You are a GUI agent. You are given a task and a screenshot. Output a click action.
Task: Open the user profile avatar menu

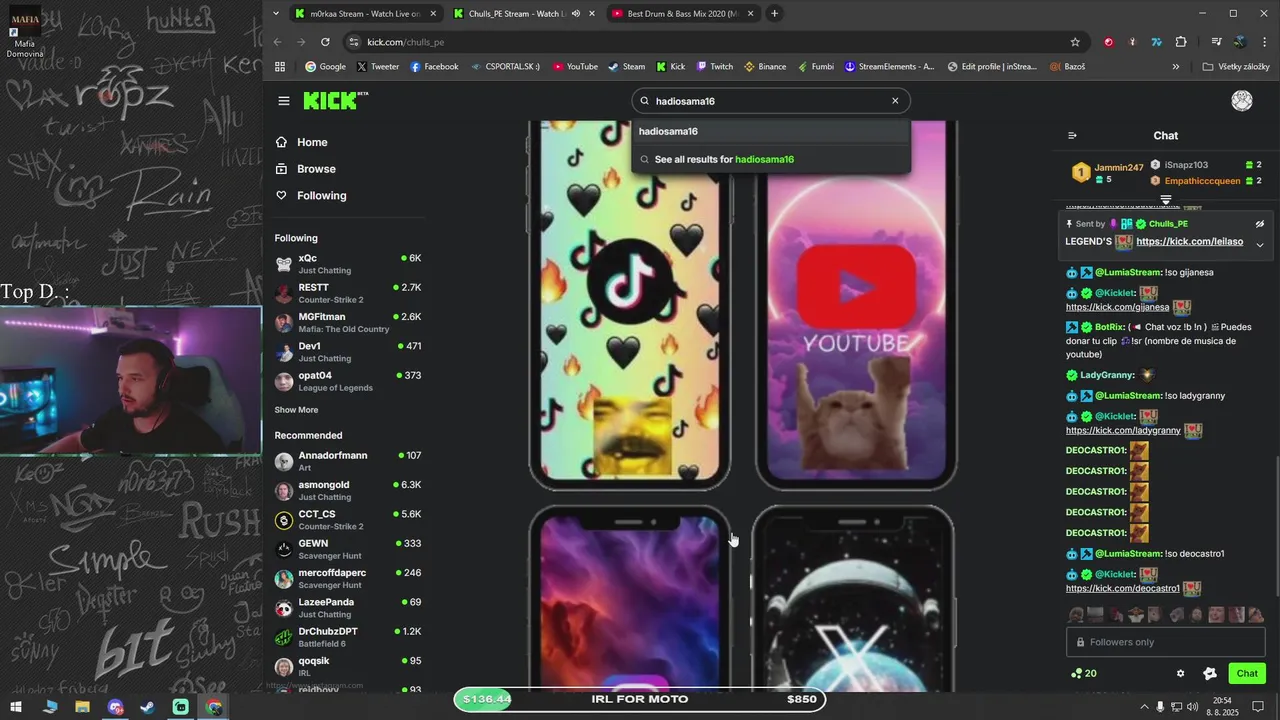tap(1242, 101)
